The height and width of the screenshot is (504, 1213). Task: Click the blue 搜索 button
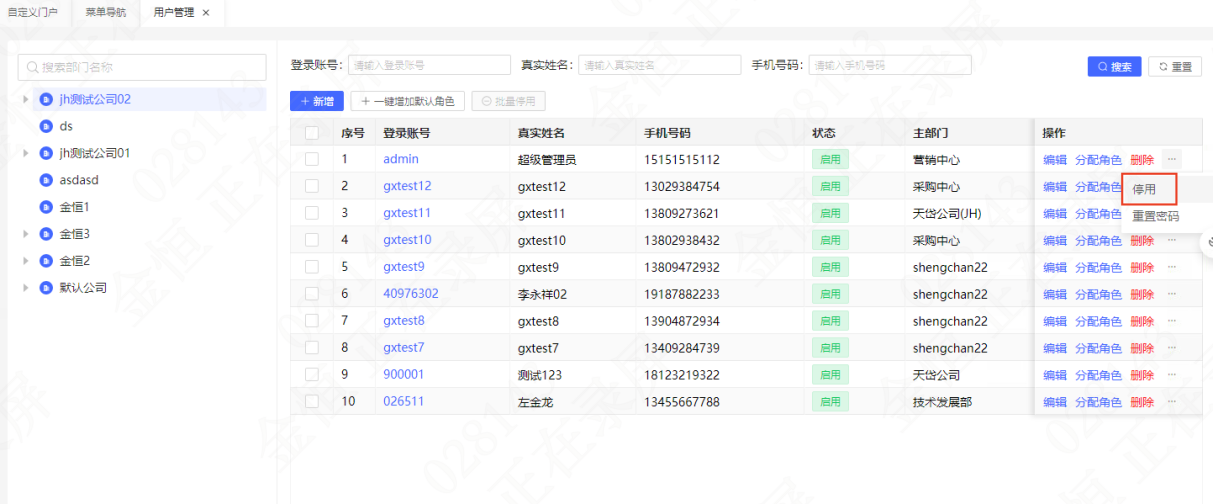[x=1114, y=67]
